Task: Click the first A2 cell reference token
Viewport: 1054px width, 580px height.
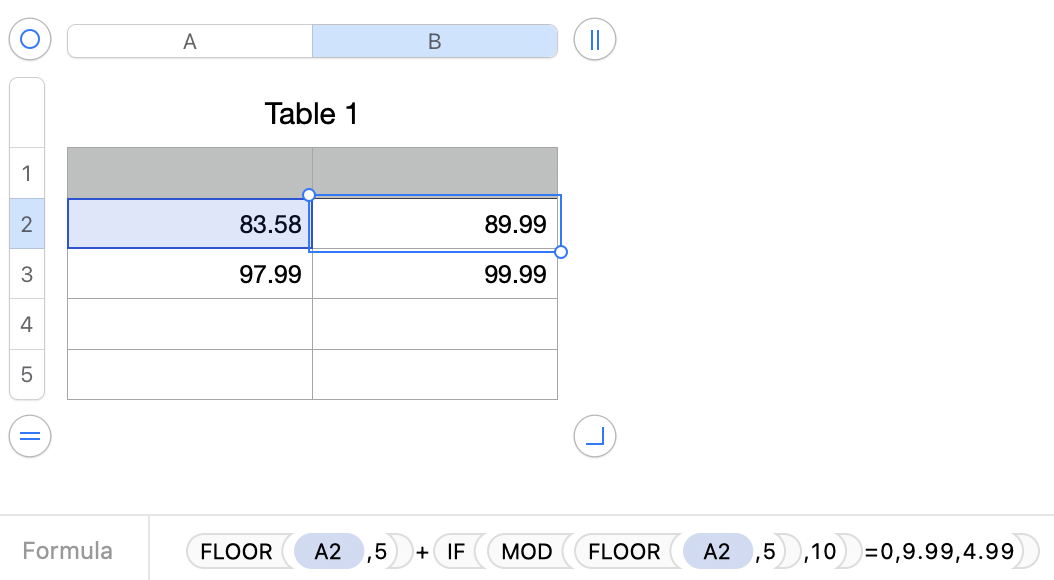Action: [328, 551]
